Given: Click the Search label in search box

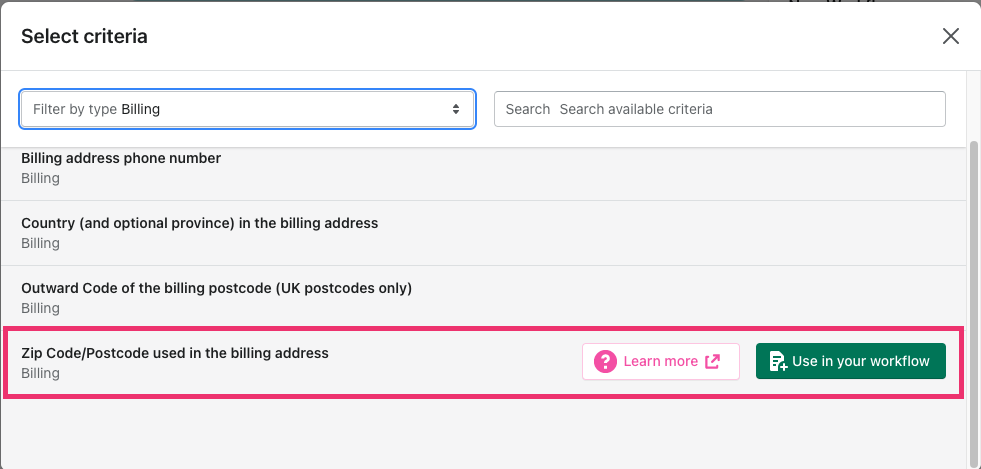Looking at the screenshot, I should (527, 109).
